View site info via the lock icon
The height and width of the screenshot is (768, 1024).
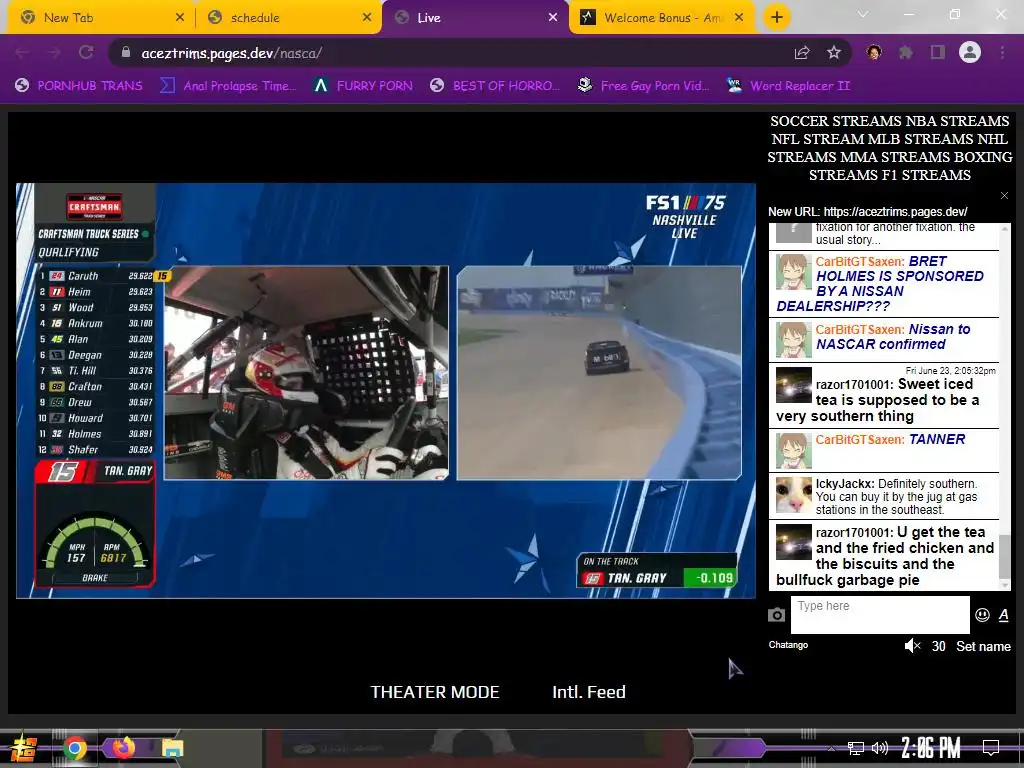(x=126, y=53)
